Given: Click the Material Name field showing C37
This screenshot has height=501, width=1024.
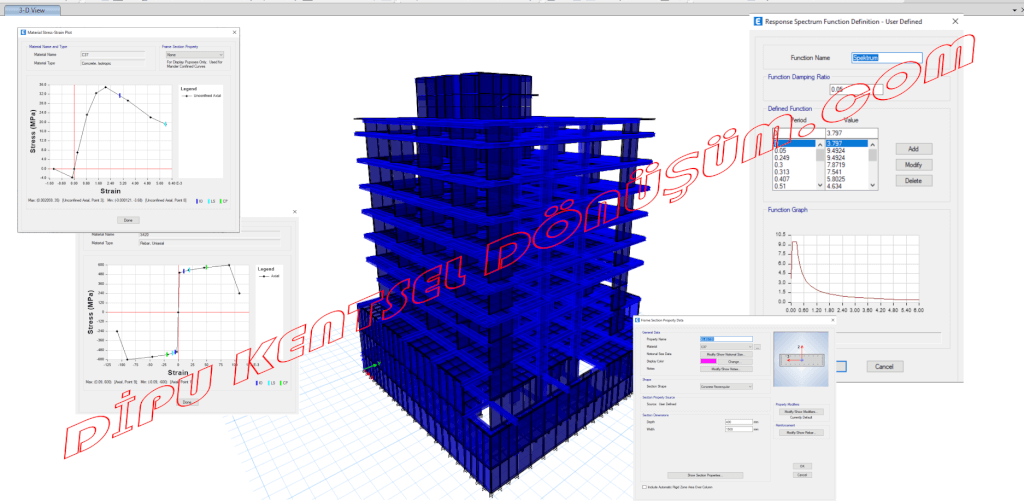Looking at the screenshot, I should pyautogui.click(x=112, y=55).
